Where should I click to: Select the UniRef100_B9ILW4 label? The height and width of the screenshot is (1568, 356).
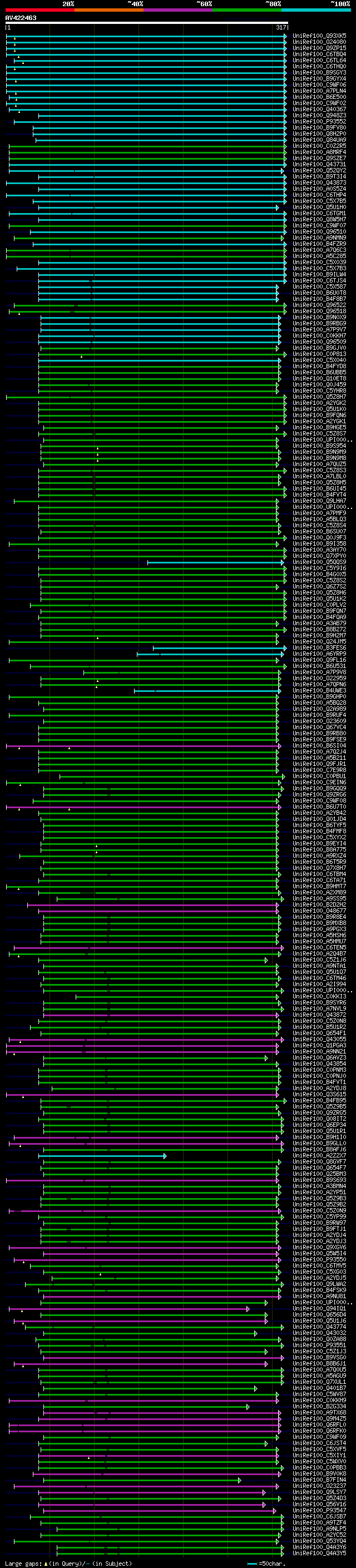[x=319, y=275]
